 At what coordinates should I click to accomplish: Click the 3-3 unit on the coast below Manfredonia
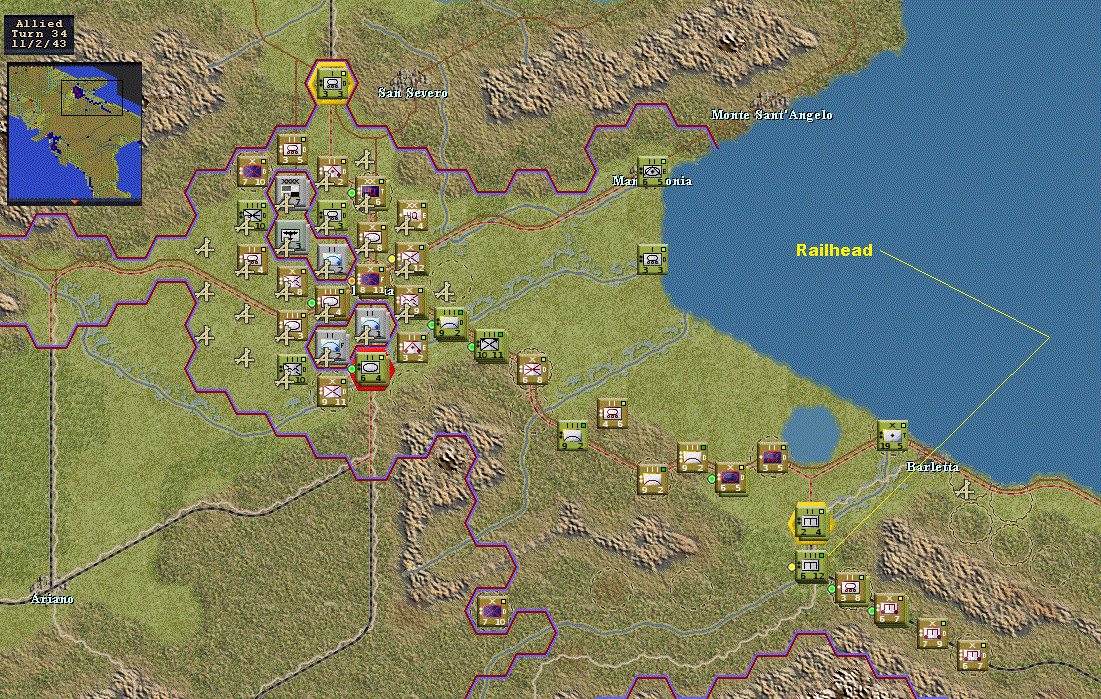click(652, 259)
